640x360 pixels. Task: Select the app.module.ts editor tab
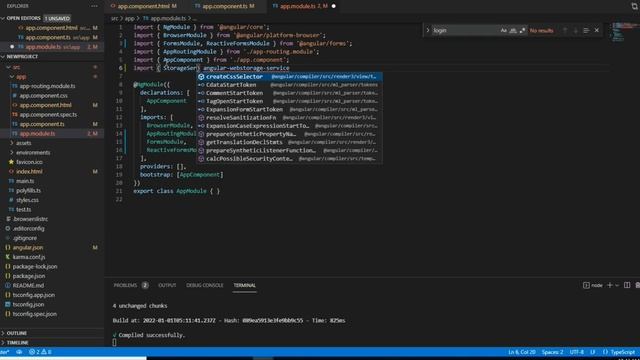(x=304, y=6)
